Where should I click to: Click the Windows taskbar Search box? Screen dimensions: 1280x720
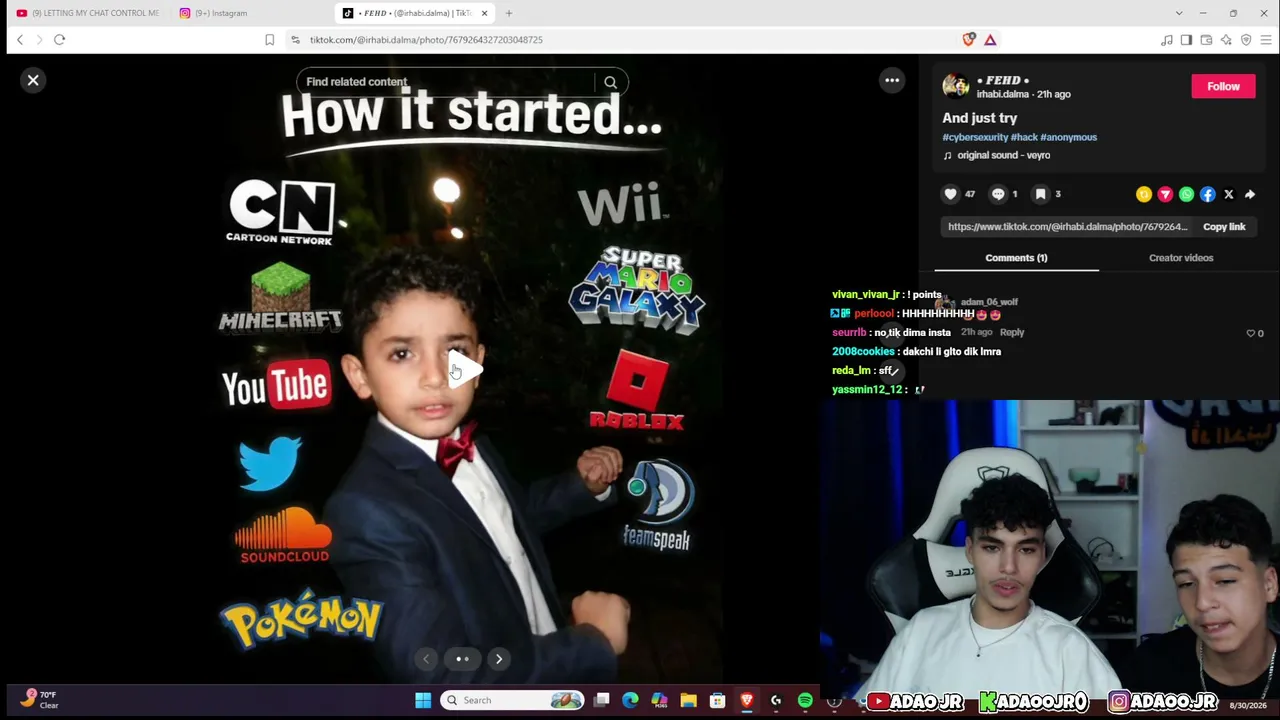pos(514,700)
